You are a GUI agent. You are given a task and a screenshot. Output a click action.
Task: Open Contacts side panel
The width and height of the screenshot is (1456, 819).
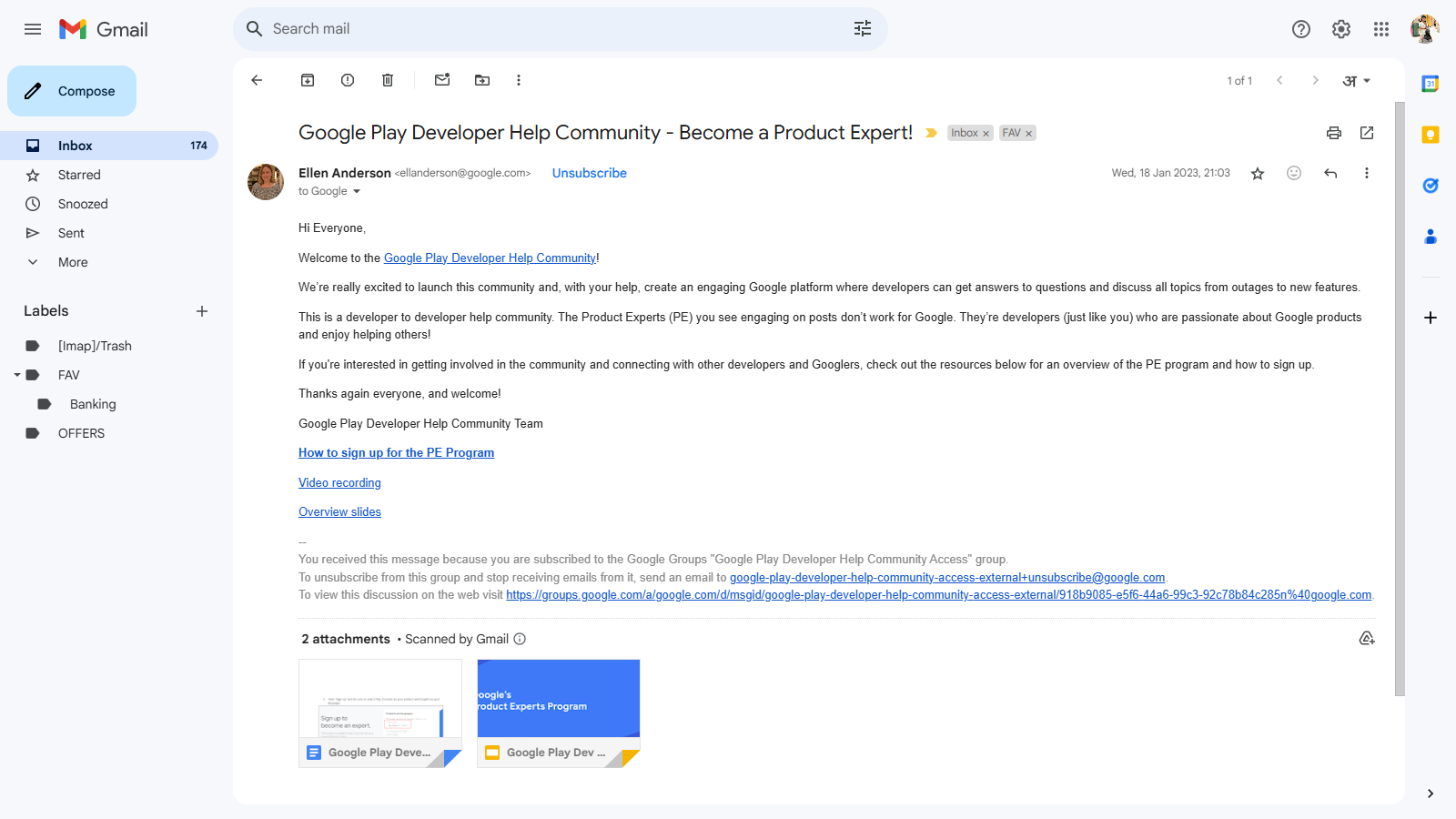[x=1431, y=237]
